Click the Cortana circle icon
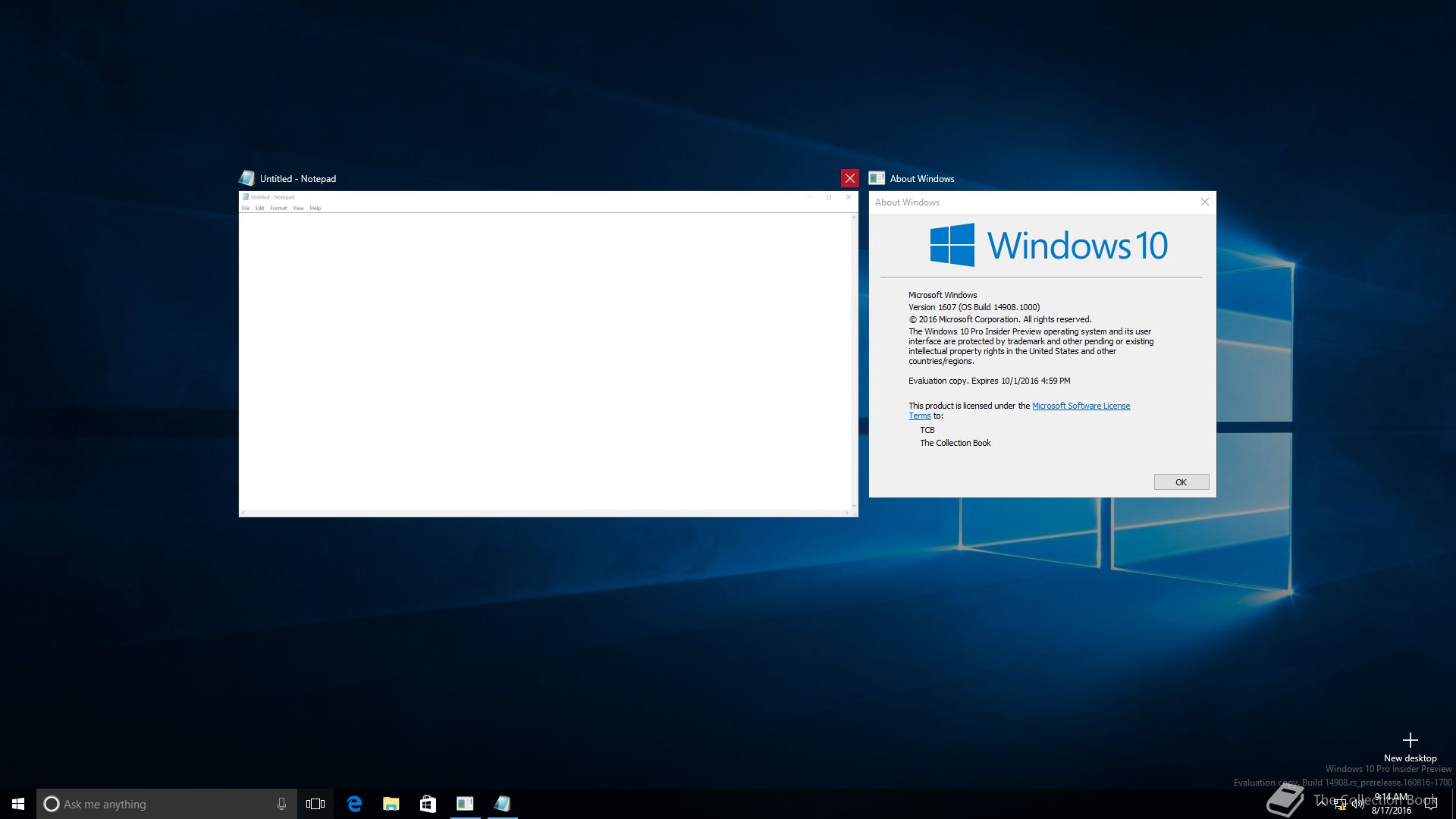This screenshot has height=819, width=1456. (x=52, y=804)
